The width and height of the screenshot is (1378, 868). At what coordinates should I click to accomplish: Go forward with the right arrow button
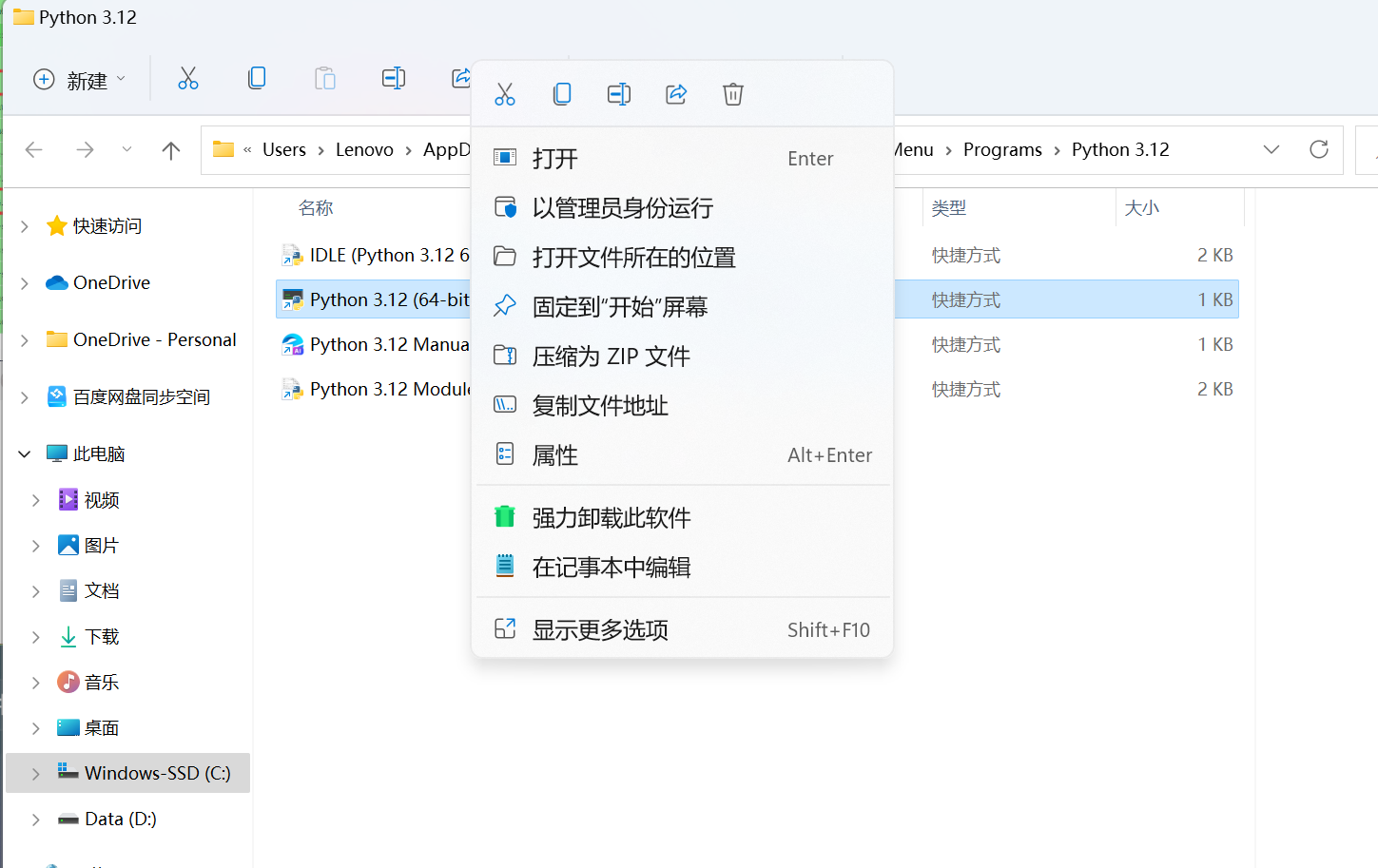[x=85, y=150]
